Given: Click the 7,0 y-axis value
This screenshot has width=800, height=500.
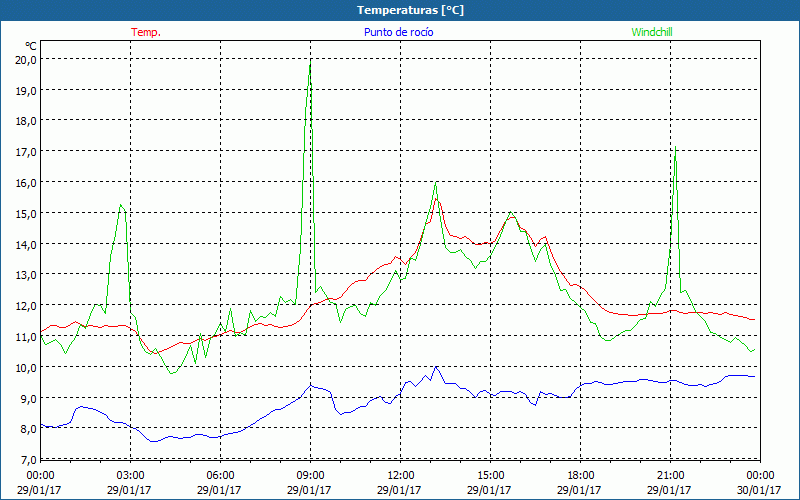Looking at the screenshot, I should coord(29,459).
